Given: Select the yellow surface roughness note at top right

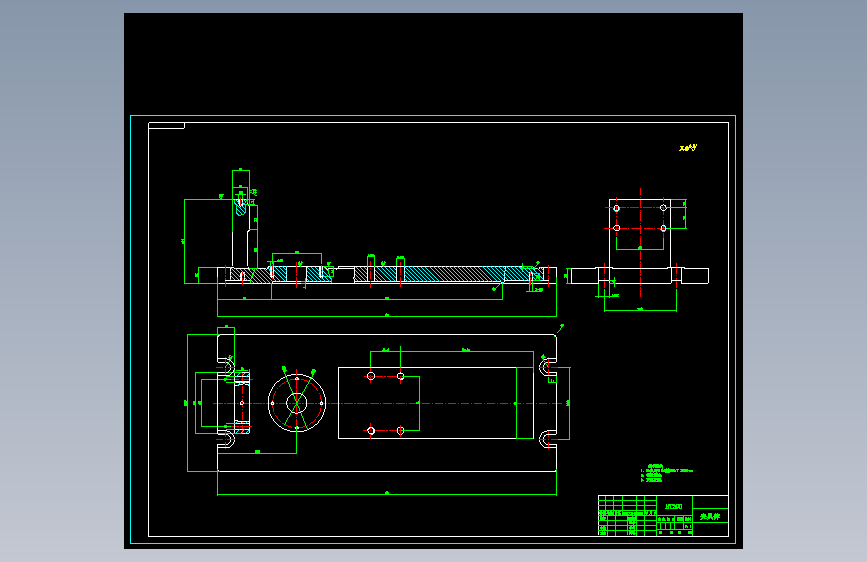Looking at the screenshot, I should [688, 148].
